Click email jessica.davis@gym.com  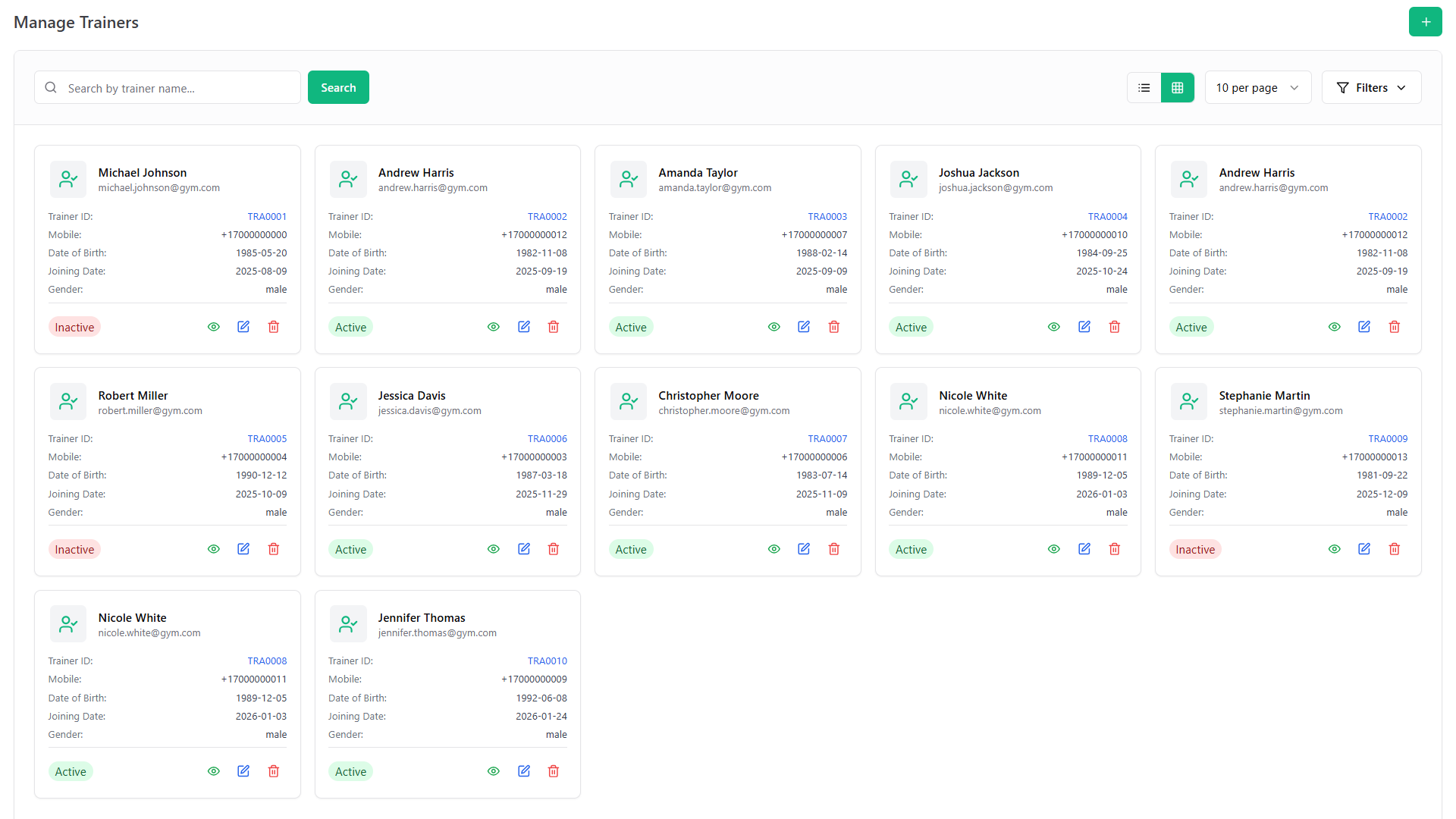coord(429,411)
